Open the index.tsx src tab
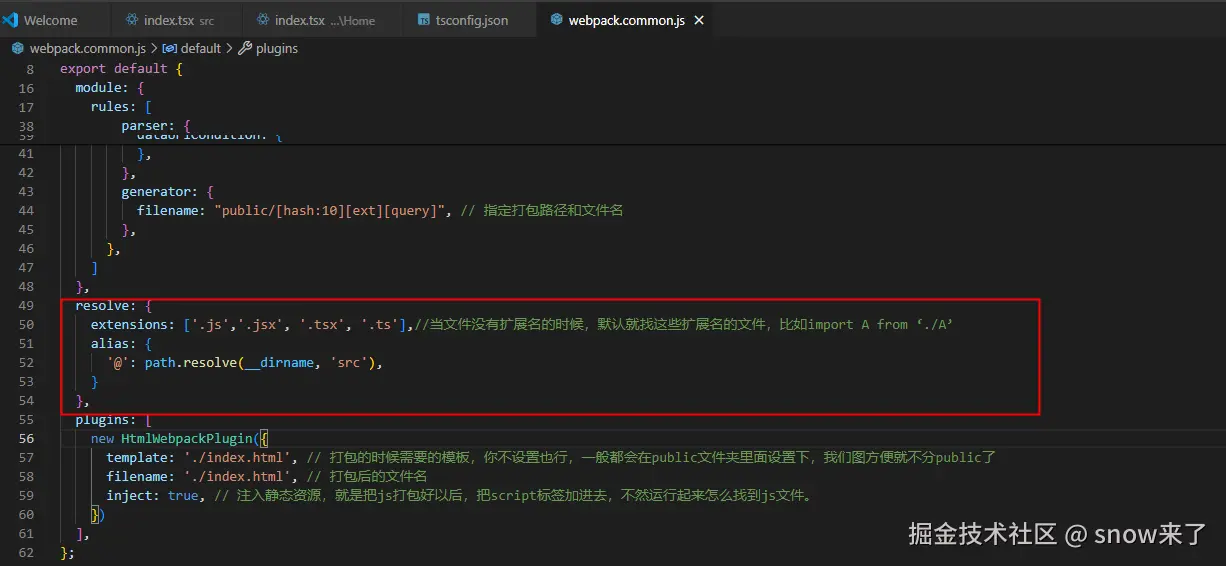1226x566 pixels. [x=176, y=20]
